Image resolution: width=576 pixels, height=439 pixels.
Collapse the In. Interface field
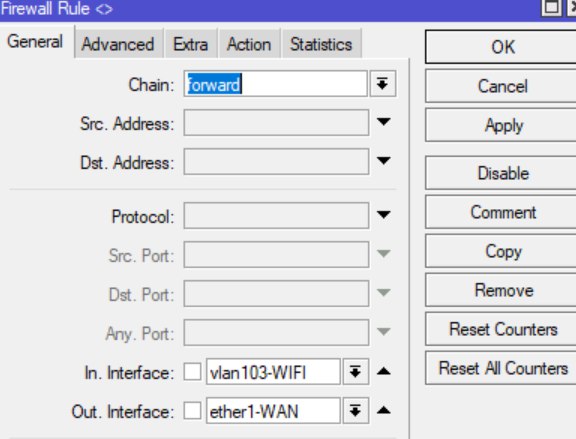tap(384, 371)
